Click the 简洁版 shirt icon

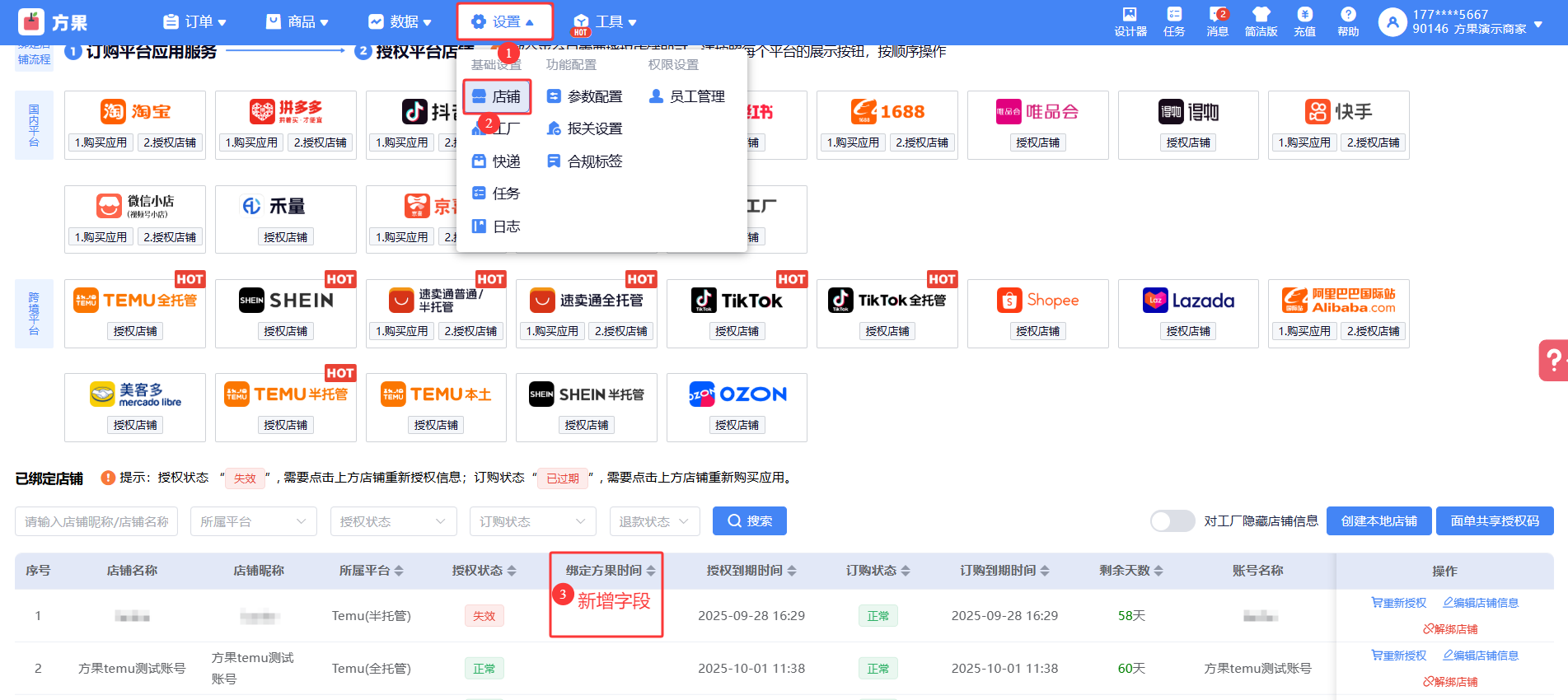1261,15
